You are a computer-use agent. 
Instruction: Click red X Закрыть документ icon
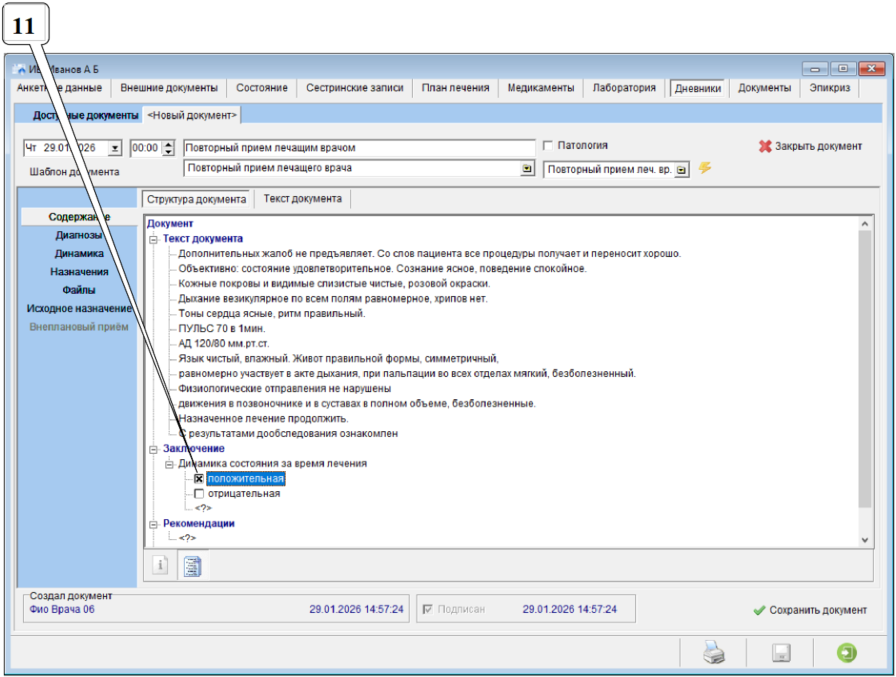pos(765,146)
